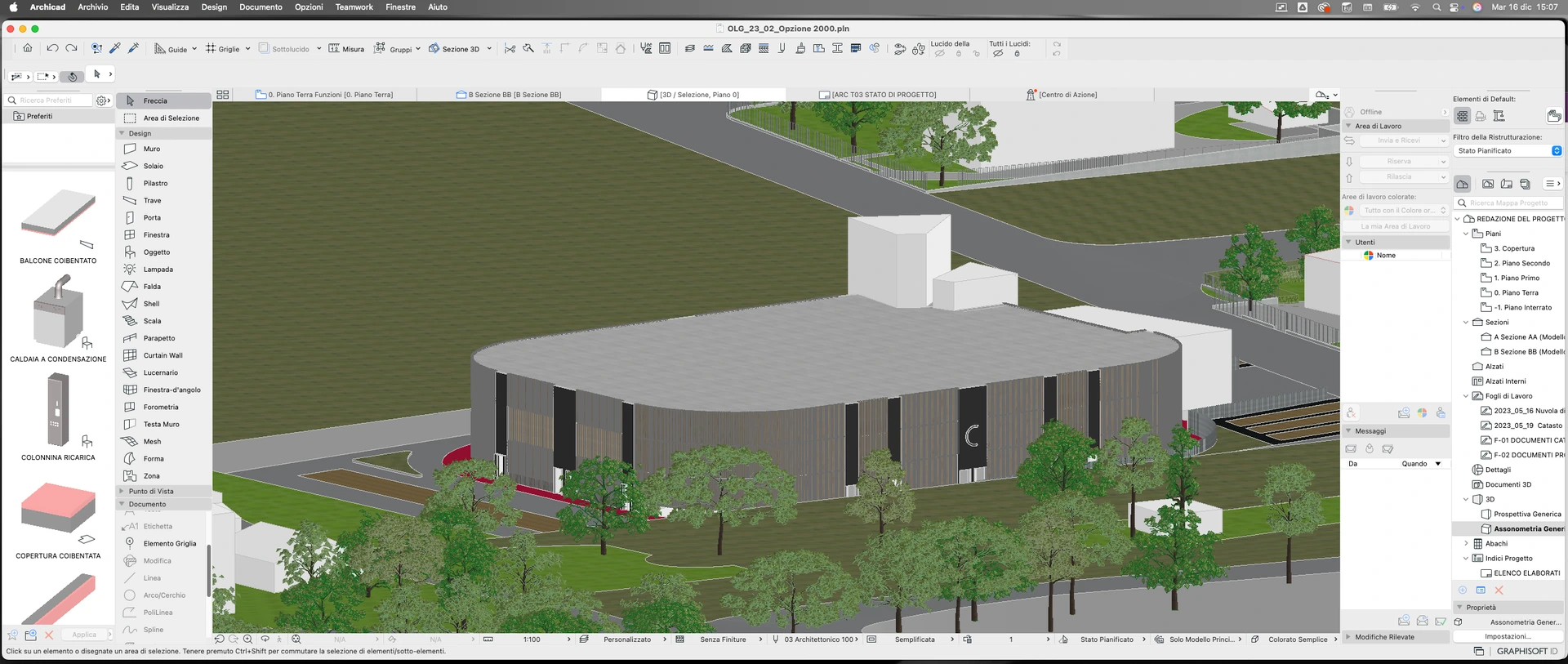The width and height of the screenshot is (1568, 664).
Task: Open 1. Piano Primo in navigator
Action: 1516,279
